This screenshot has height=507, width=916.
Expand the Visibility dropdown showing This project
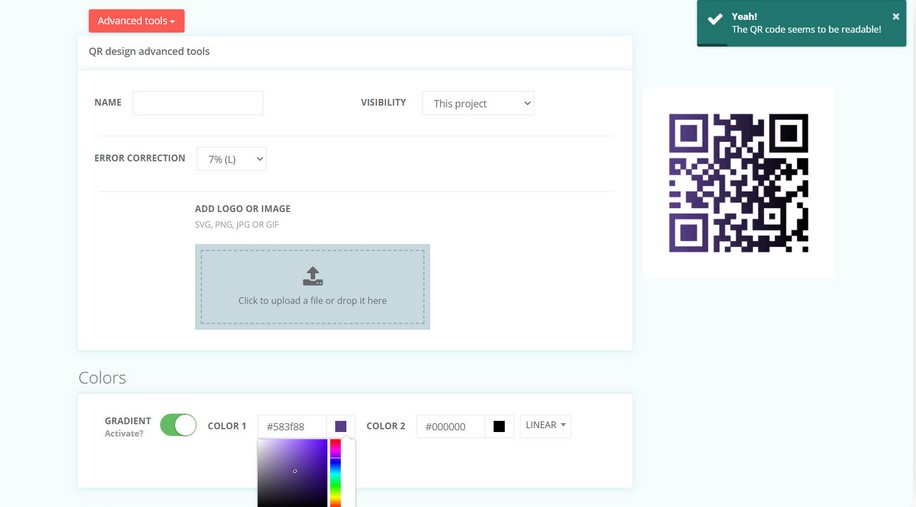pyautogui.click(x=477, y=103)
